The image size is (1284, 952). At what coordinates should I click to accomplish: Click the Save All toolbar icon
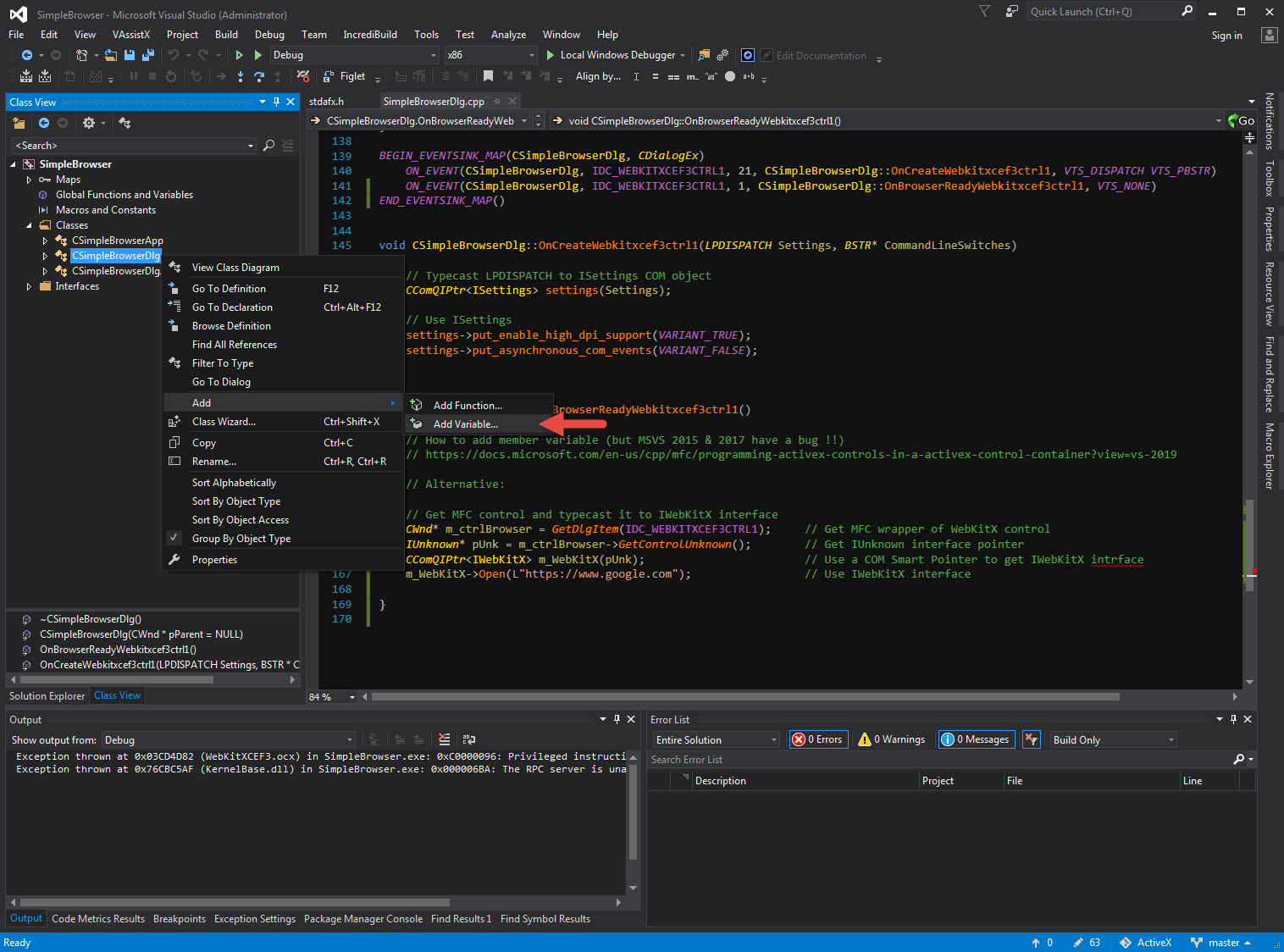(x=147, y=55)
